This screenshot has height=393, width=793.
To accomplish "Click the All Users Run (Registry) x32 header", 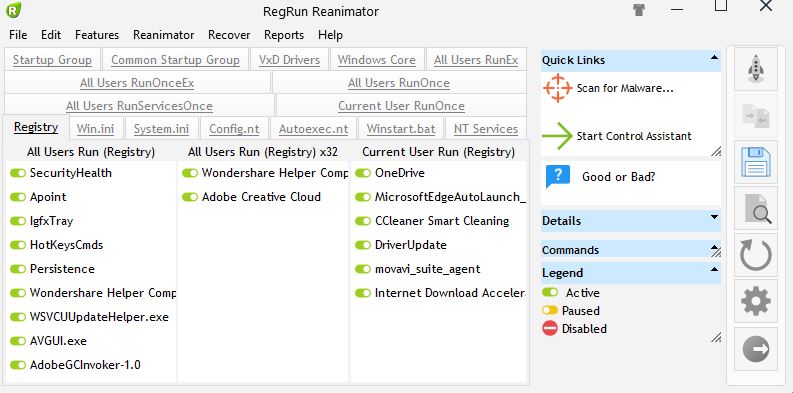I will (263, 152).
